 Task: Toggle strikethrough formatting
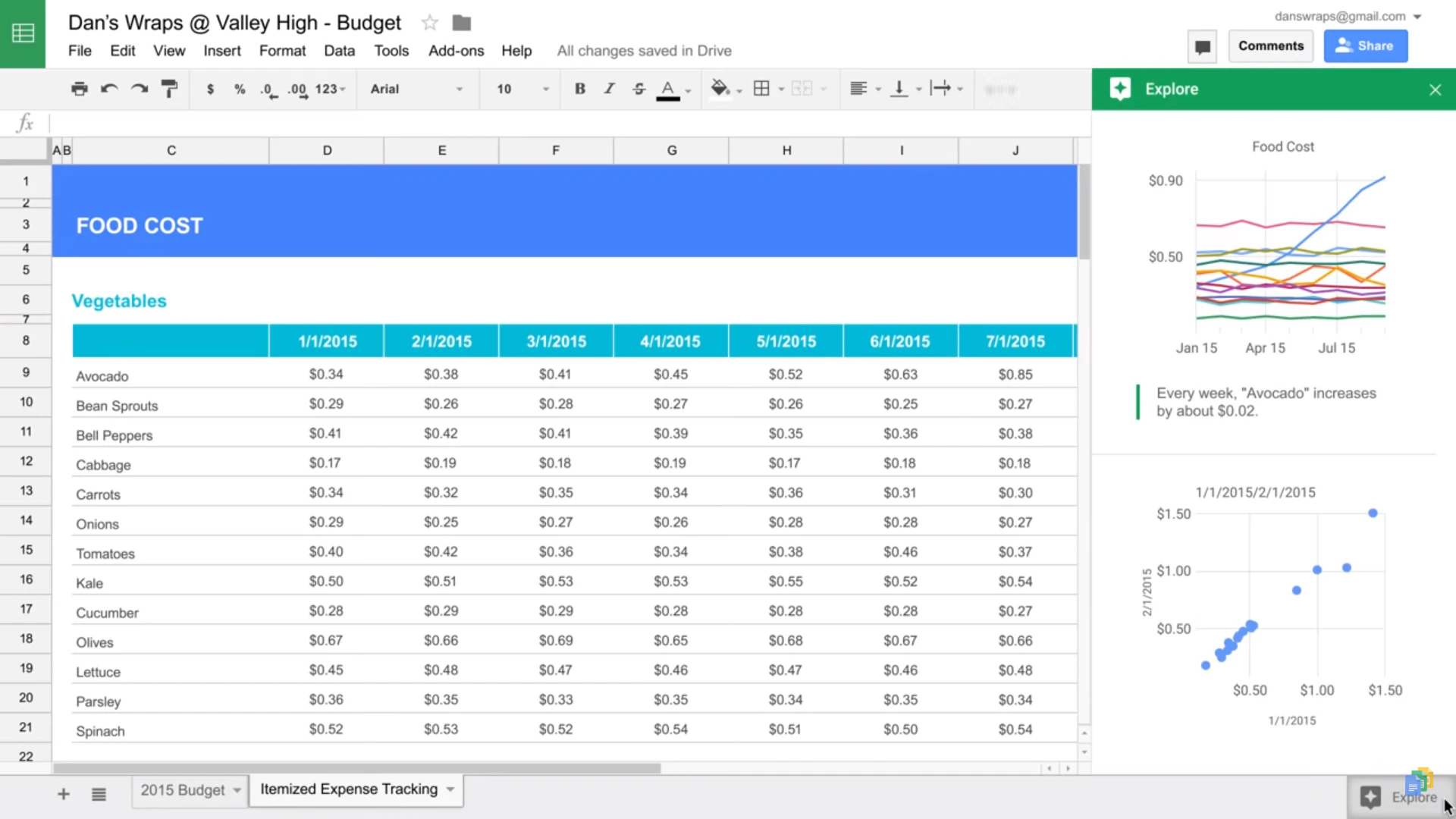639,89
